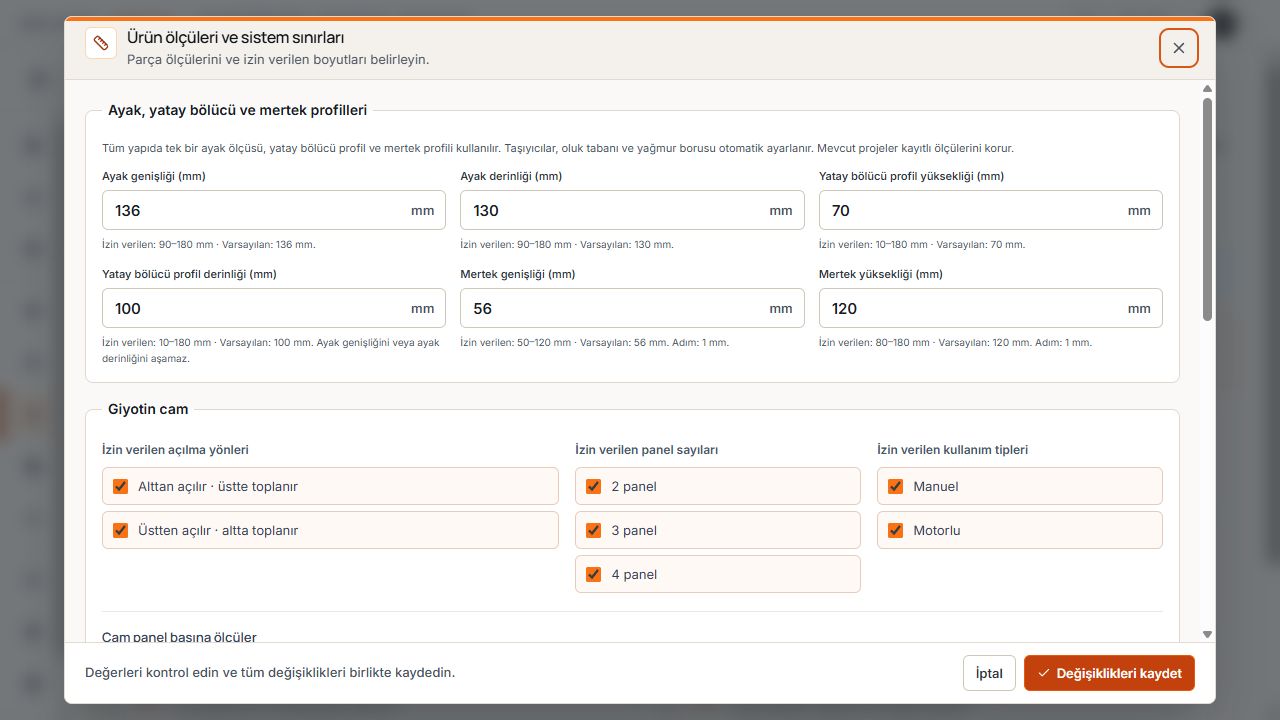Click 'Ayak, yatay bölücü ve mertek profilleri' heading
Image resolution: width=1280 pixels, height=720 pixels.
tap(238, 110)
